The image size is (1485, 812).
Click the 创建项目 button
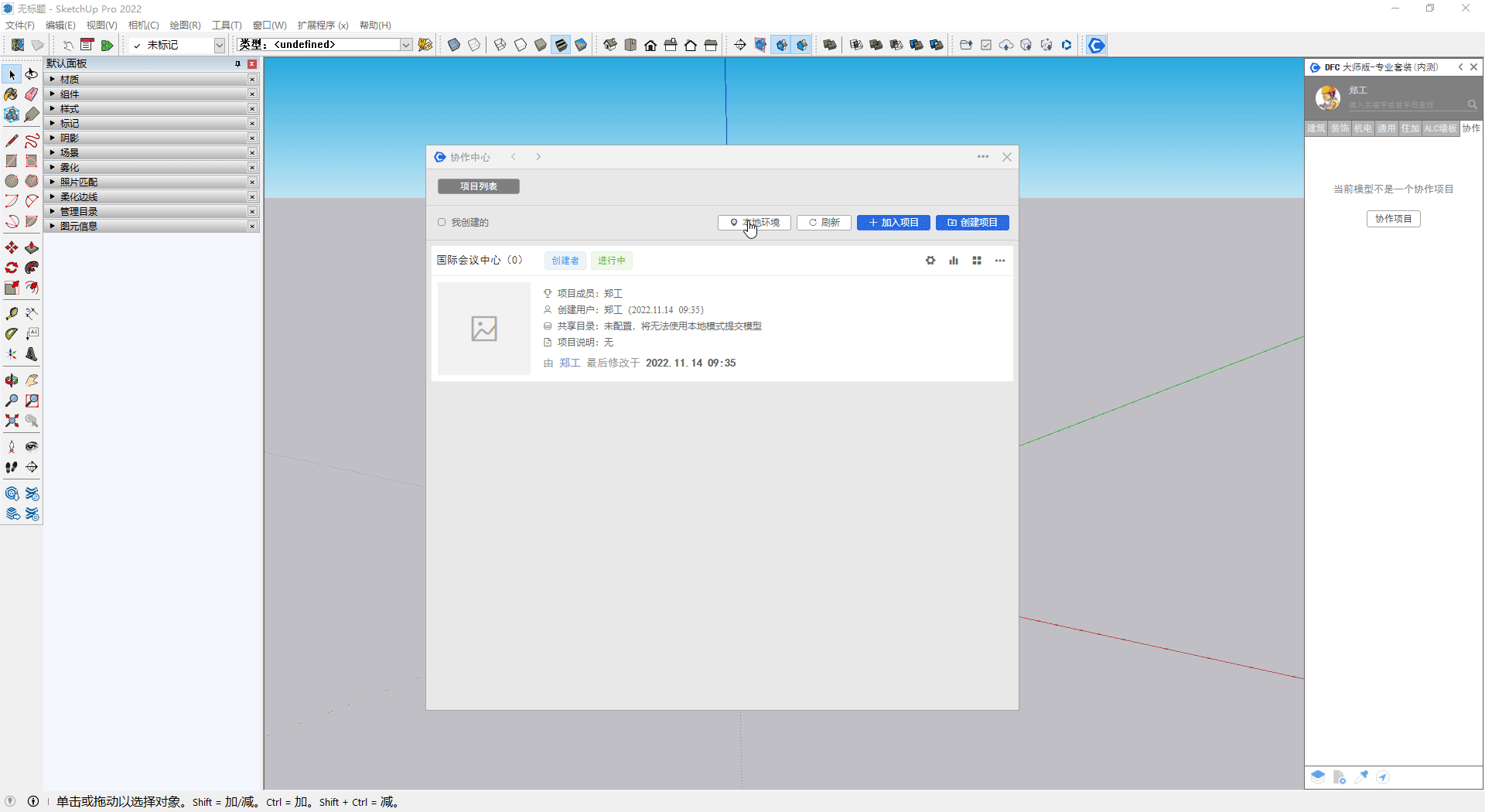coord(972,223)
